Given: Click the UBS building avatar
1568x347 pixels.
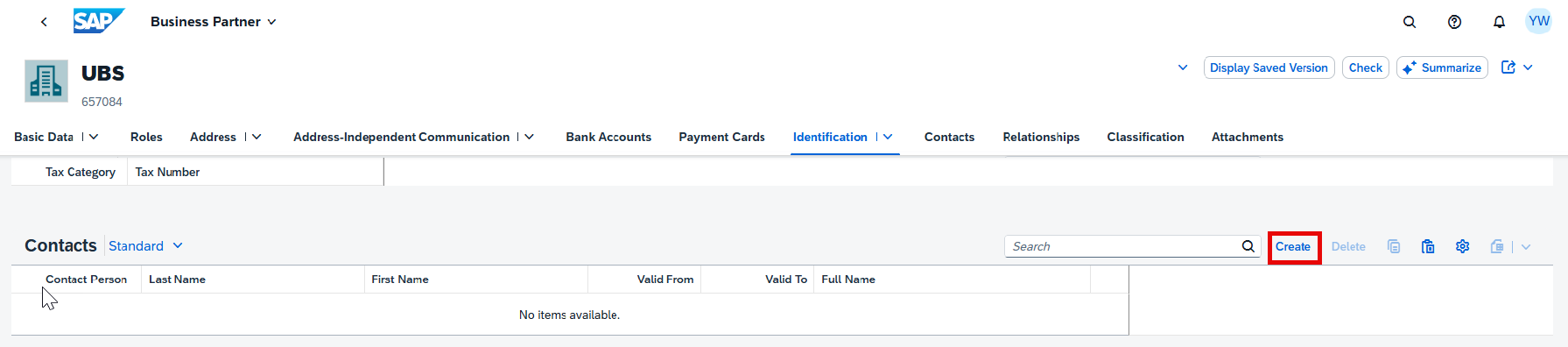Looking at the screenshot, I should [x=46, y=81].
